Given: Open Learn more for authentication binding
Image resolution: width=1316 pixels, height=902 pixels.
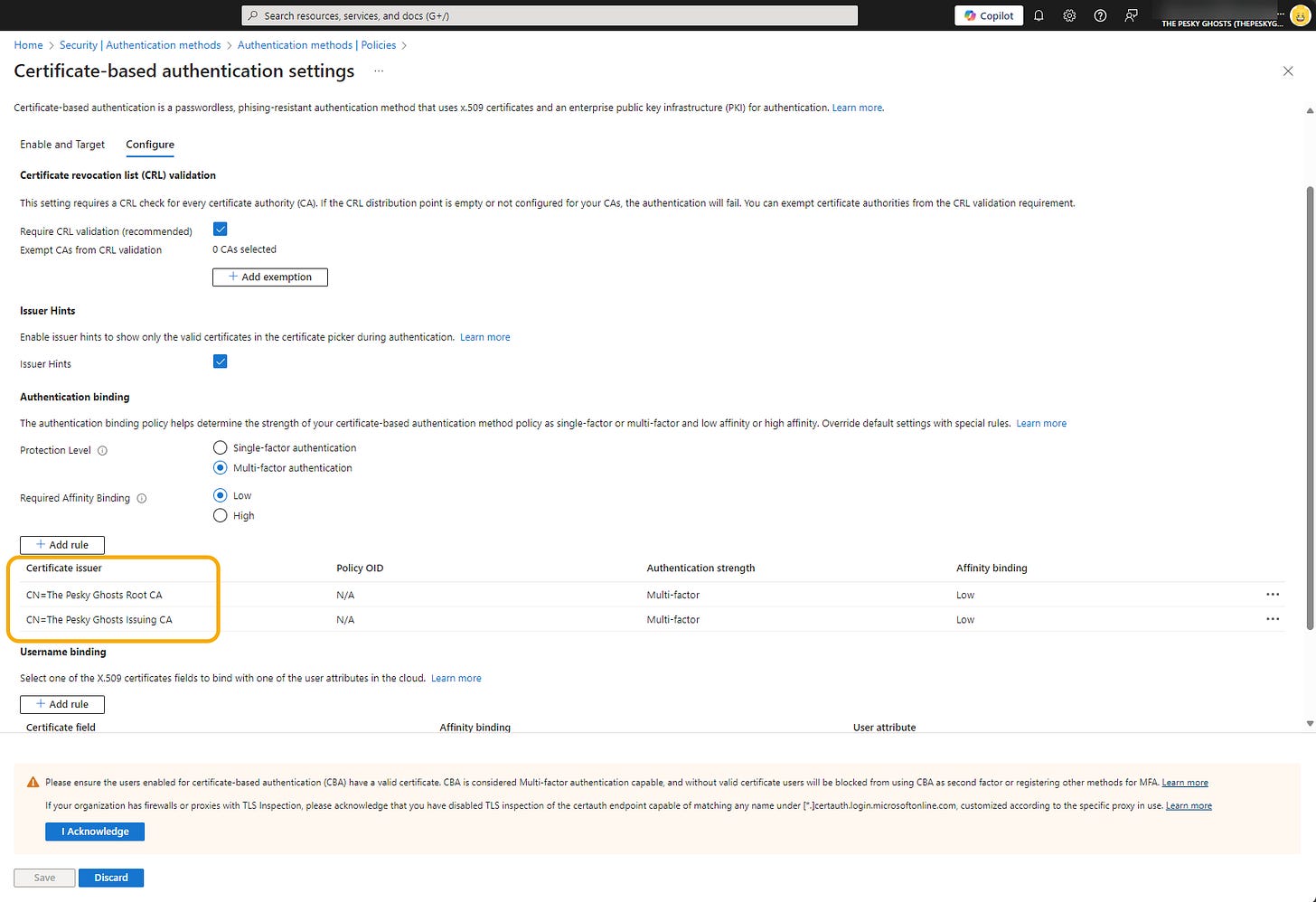Looking at the screenshot, I should pyautogui.click(x=1041, y=423).
